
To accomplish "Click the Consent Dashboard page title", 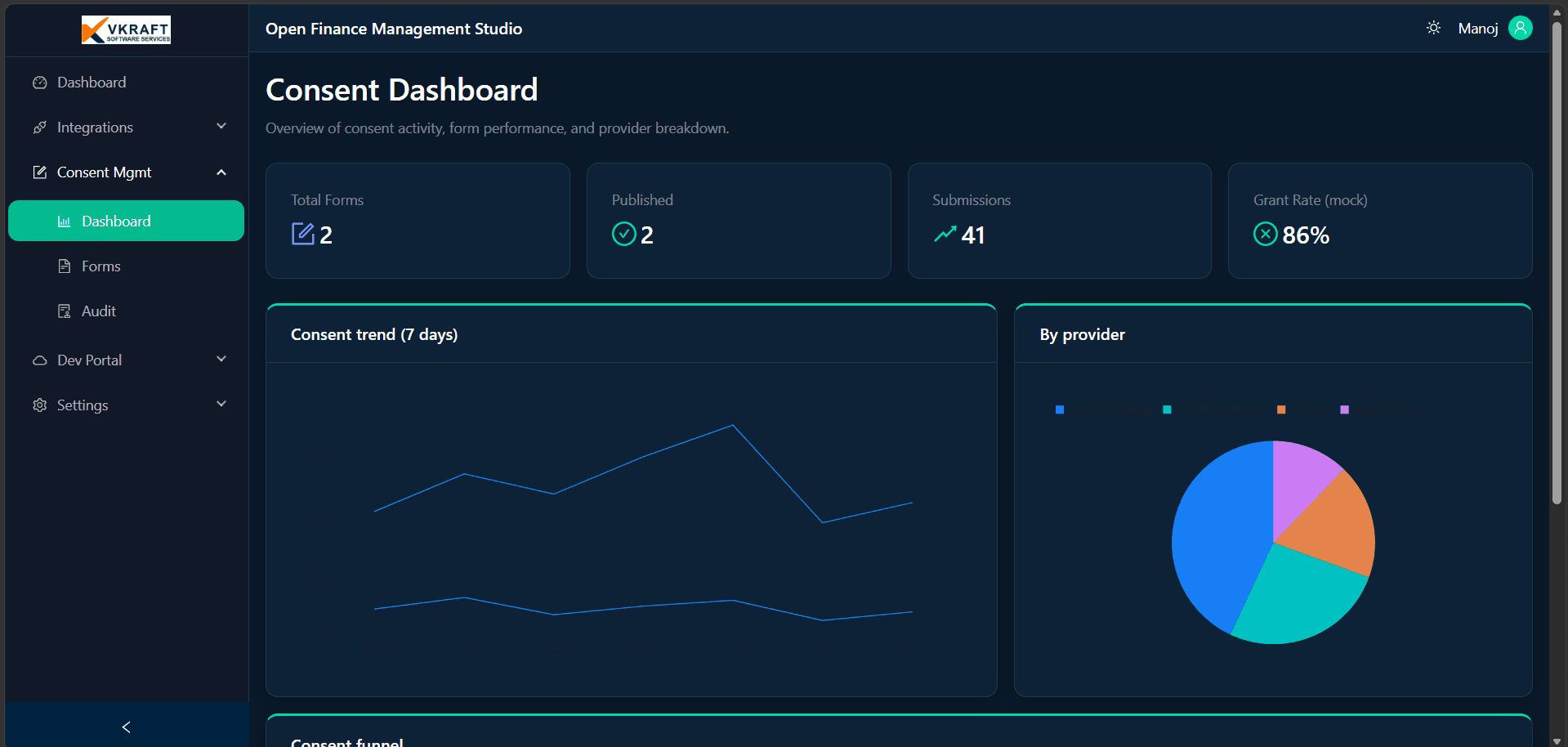I will [x=401, y=90].
